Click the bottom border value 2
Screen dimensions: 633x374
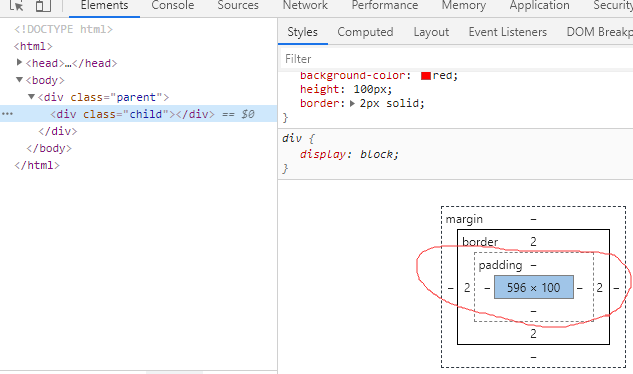(x=533, y=334)
